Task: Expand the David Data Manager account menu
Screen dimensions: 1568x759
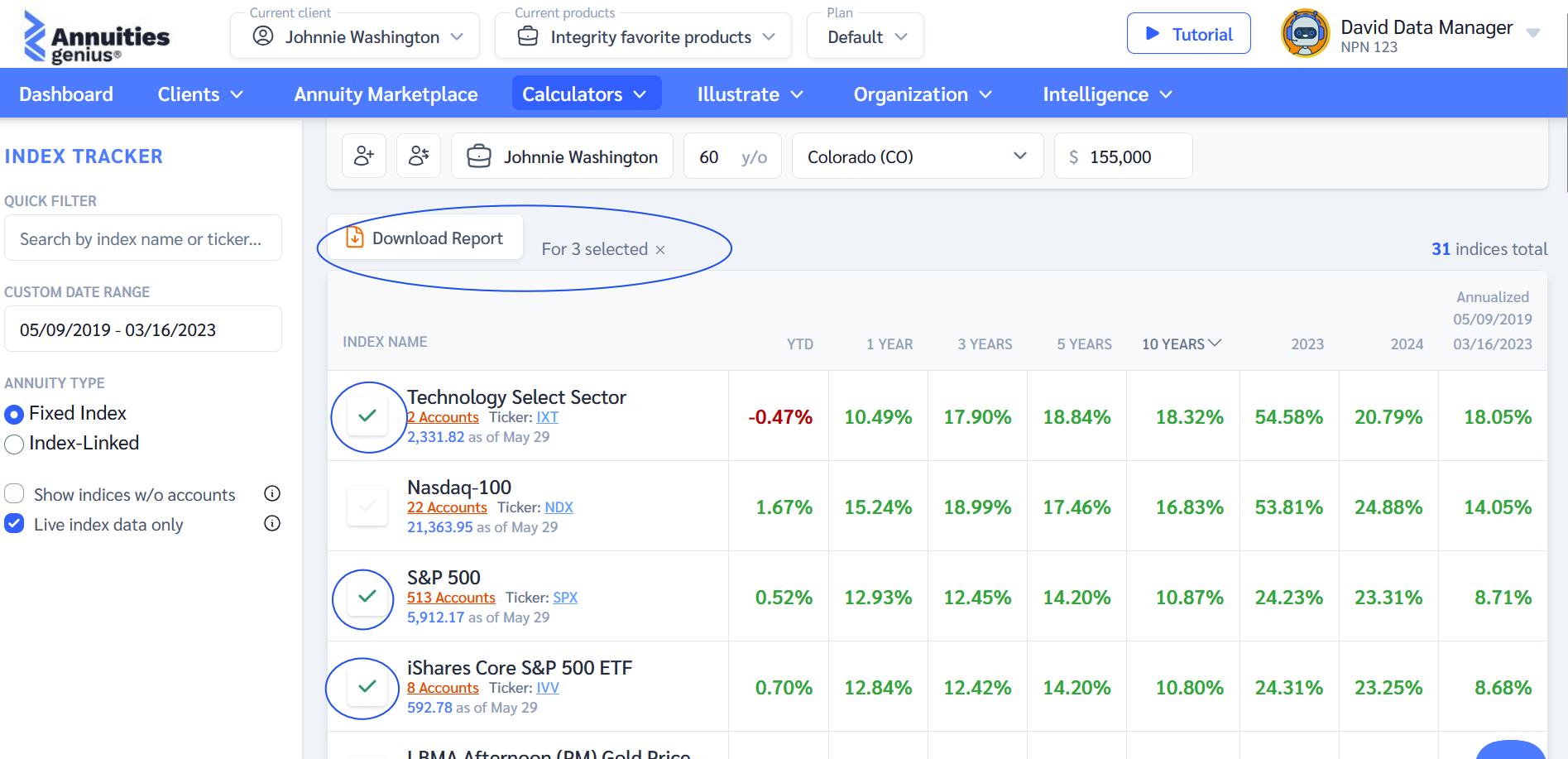Action: tap(1533, 33)
